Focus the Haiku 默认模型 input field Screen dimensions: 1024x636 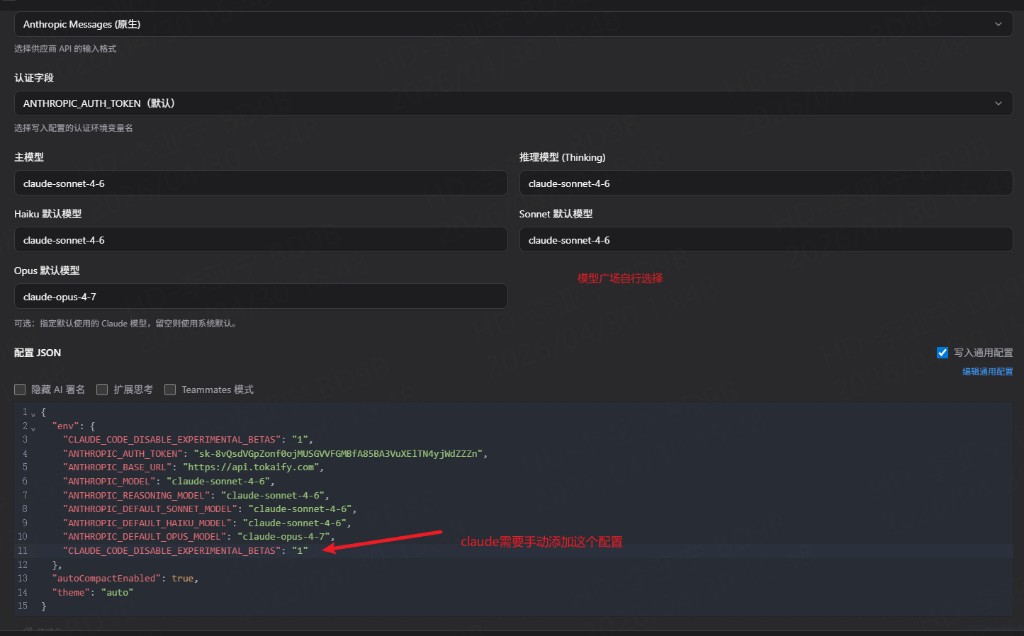(x=261, y=240)
